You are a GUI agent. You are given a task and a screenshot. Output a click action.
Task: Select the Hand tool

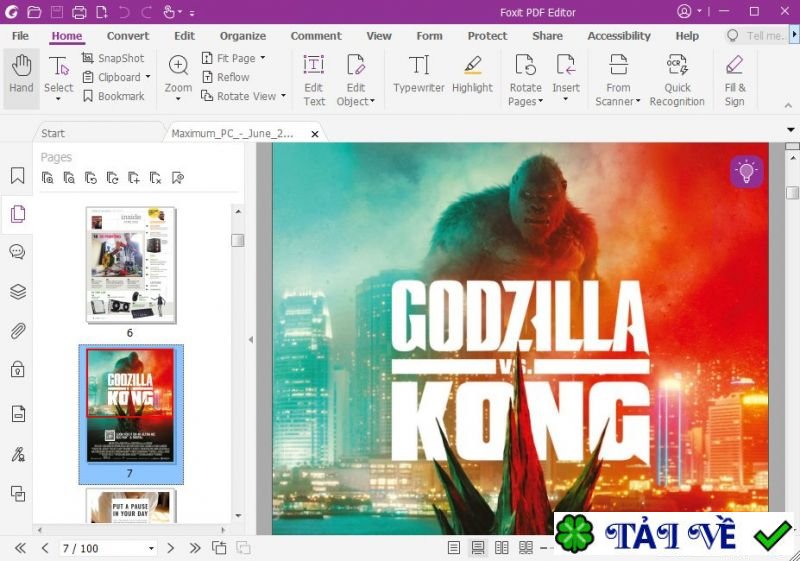click(x=21, y=76)
